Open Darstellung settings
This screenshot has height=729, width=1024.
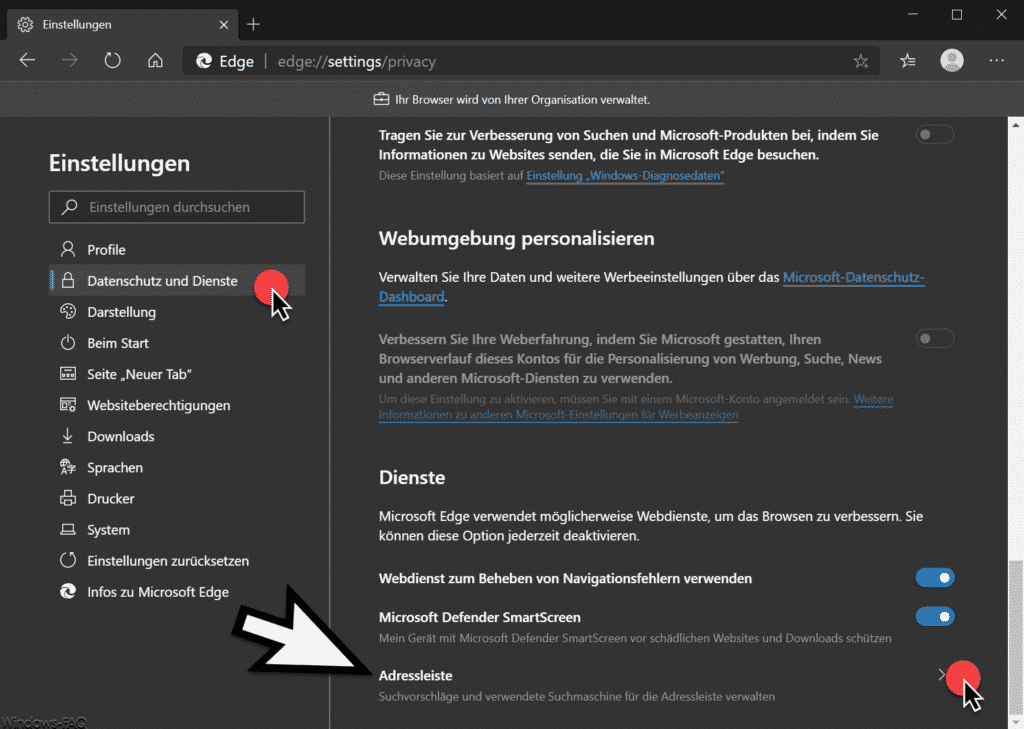176,312
